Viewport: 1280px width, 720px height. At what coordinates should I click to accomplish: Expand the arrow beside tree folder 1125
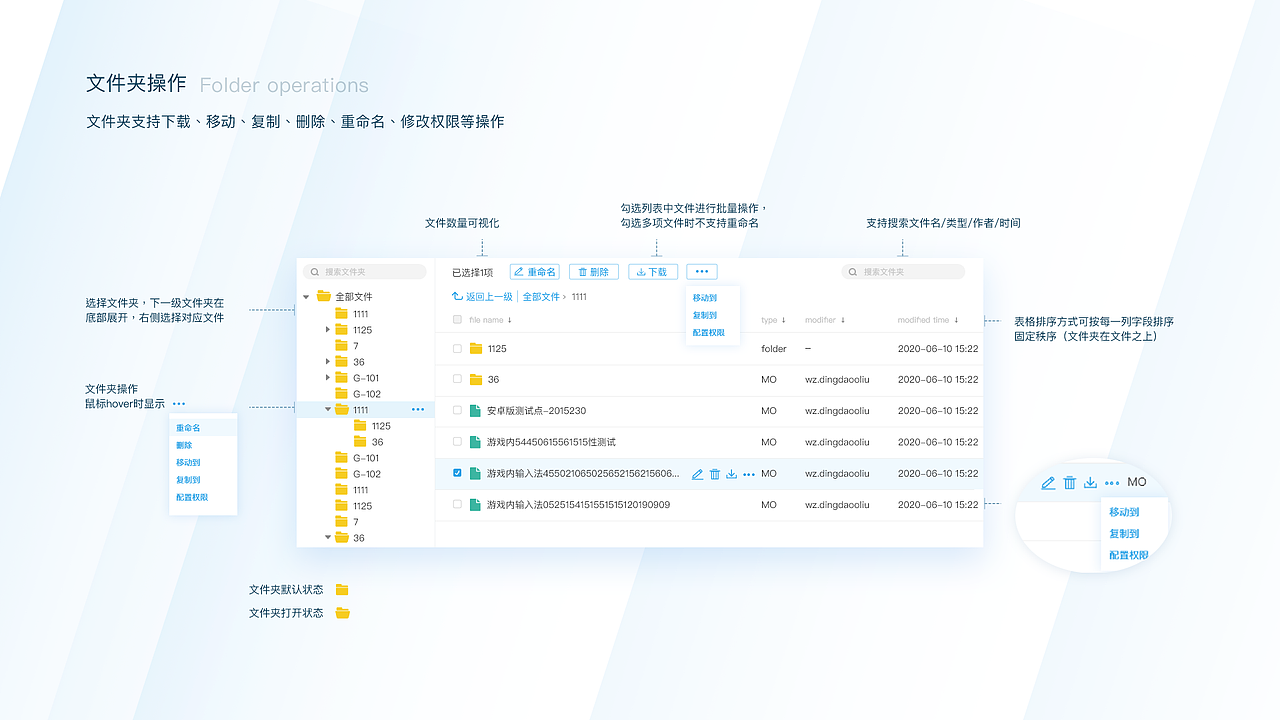point(328,329)
